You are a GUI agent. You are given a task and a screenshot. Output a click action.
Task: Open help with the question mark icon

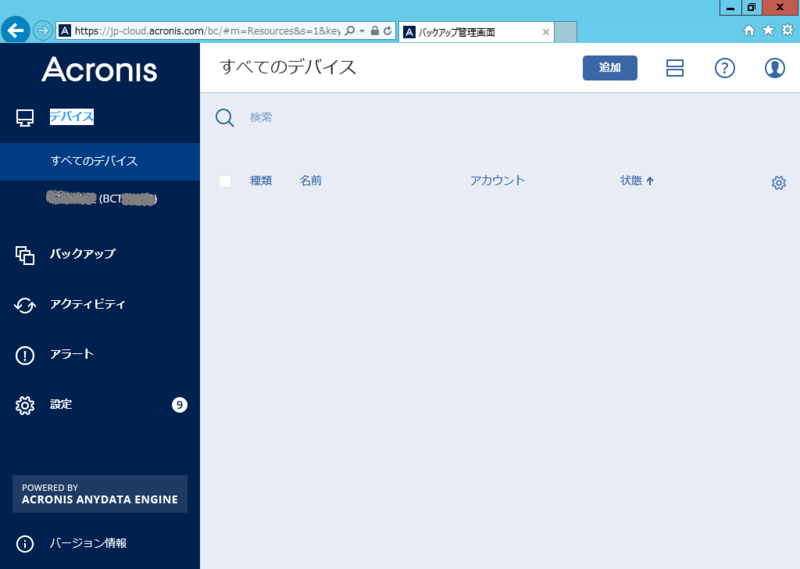[x=724, y=68]
